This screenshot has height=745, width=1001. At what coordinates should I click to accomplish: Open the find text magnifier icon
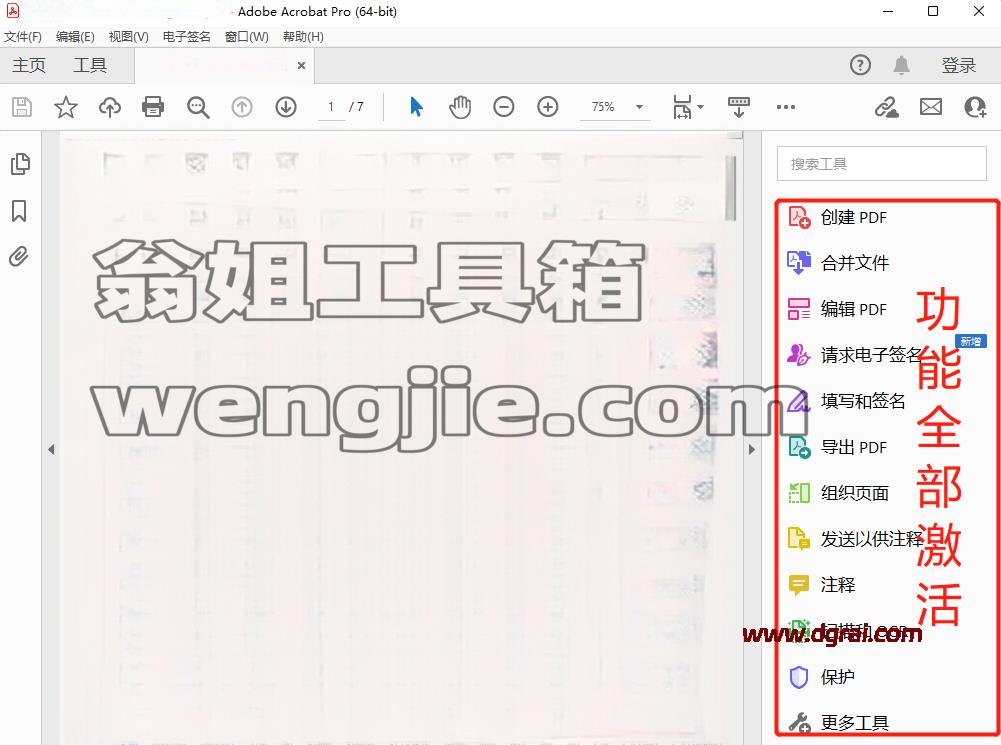198,107
